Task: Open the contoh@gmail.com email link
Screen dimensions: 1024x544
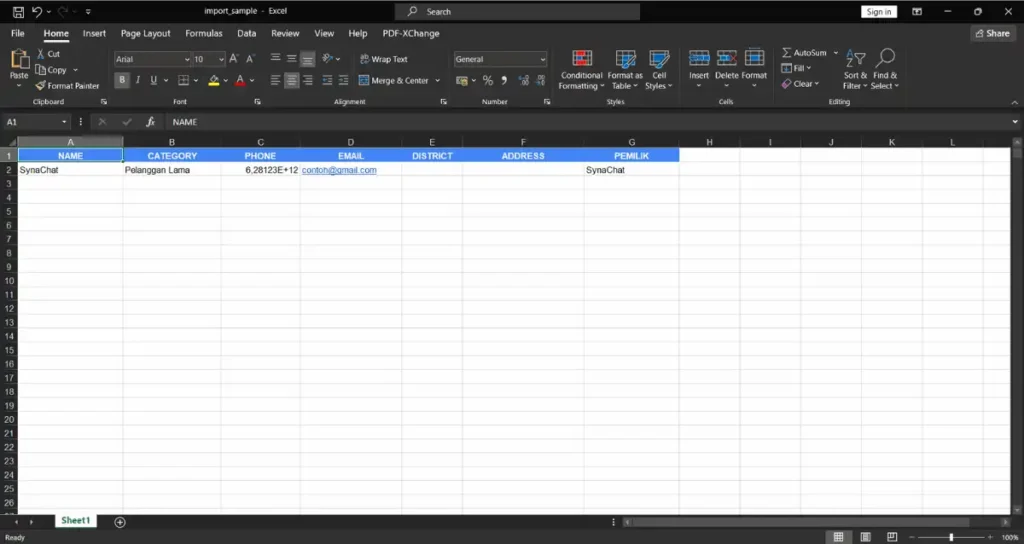Action: (x=339, y=170)
